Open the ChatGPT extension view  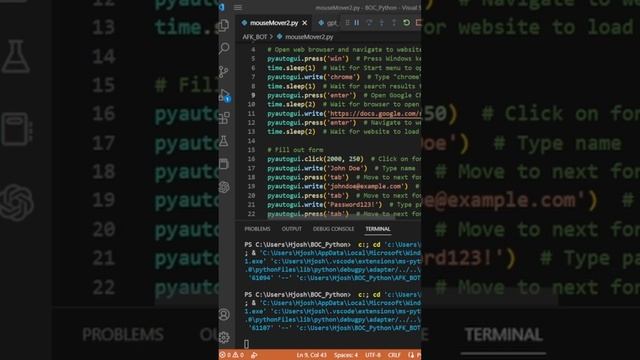[224, 187]
